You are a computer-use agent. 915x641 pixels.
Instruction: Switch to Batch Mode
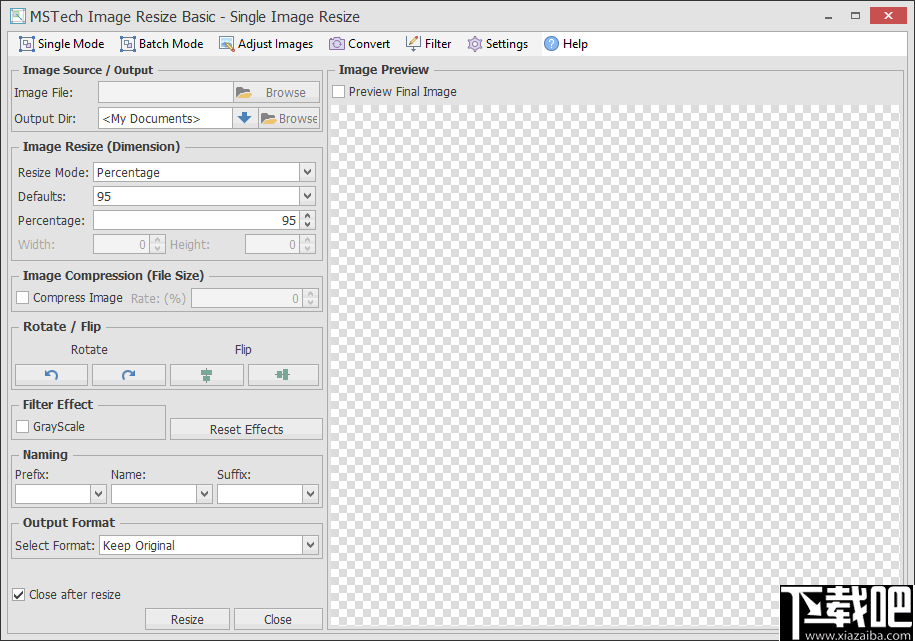pos(161,43)
